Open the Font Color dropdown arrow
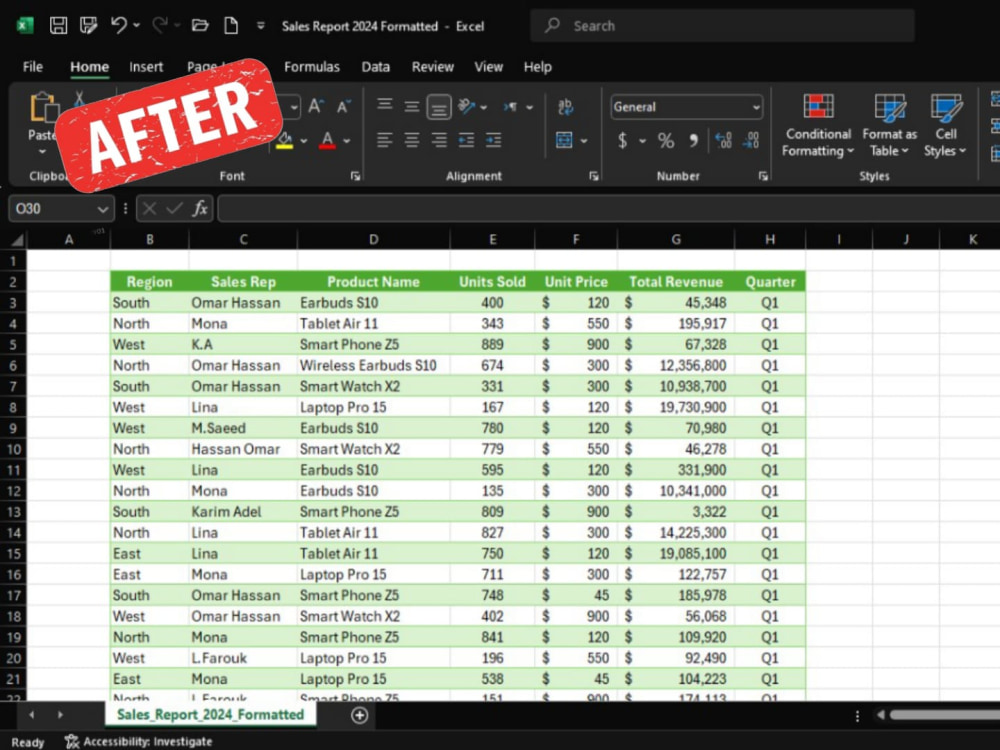 [x=346, y=141]
